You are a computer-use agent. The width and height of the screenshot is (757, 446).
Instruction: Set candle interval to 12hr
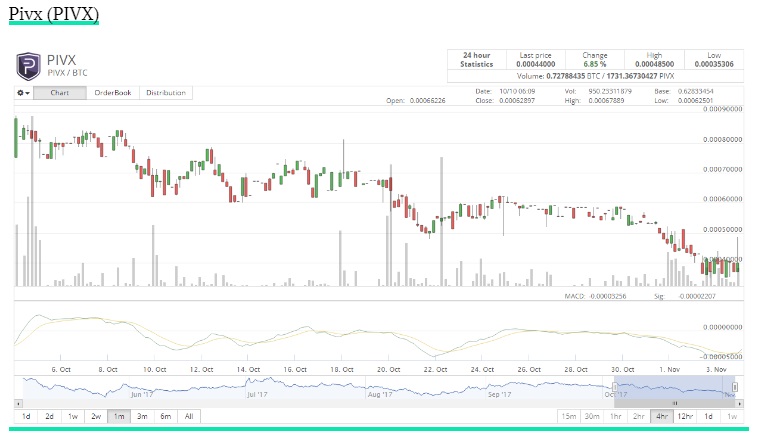point(685,416)
